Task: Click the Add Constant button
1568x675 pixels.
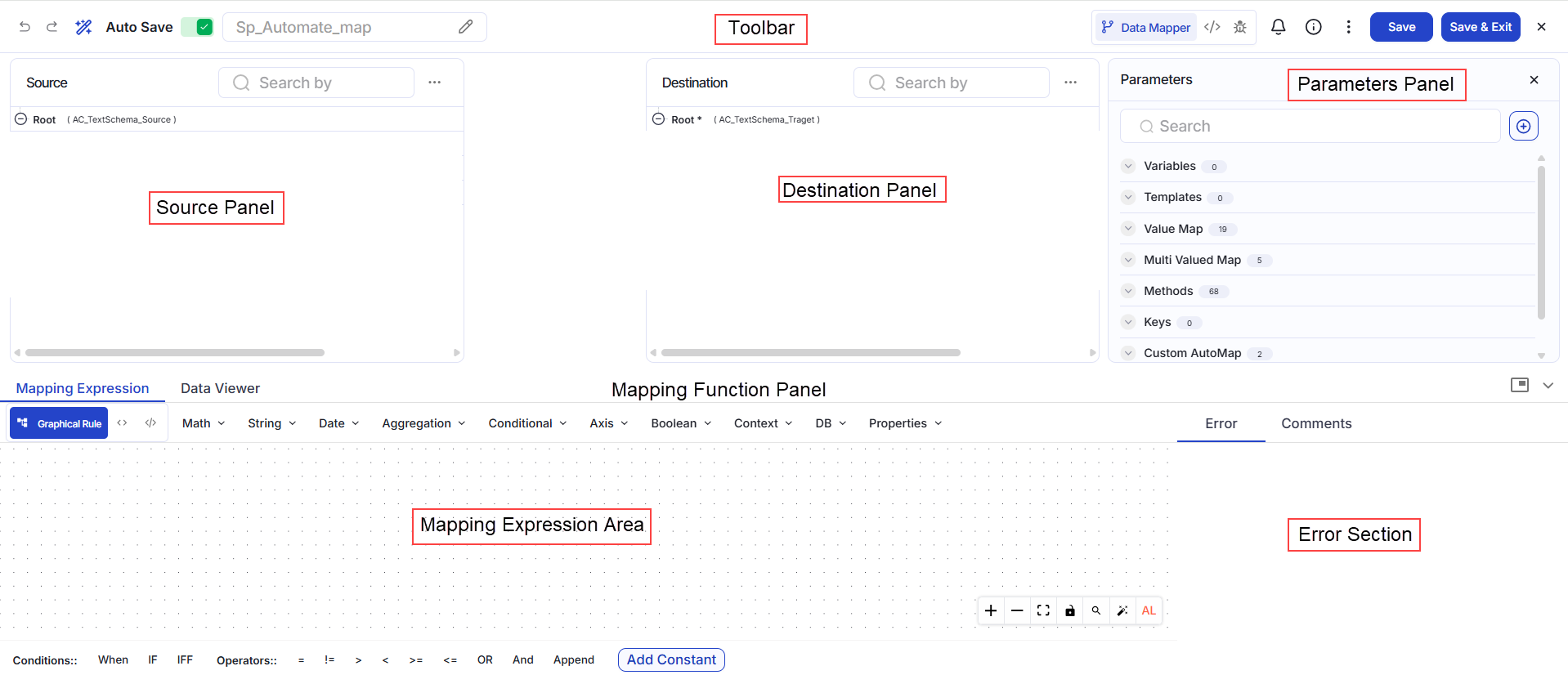Action: coord(671,659)
